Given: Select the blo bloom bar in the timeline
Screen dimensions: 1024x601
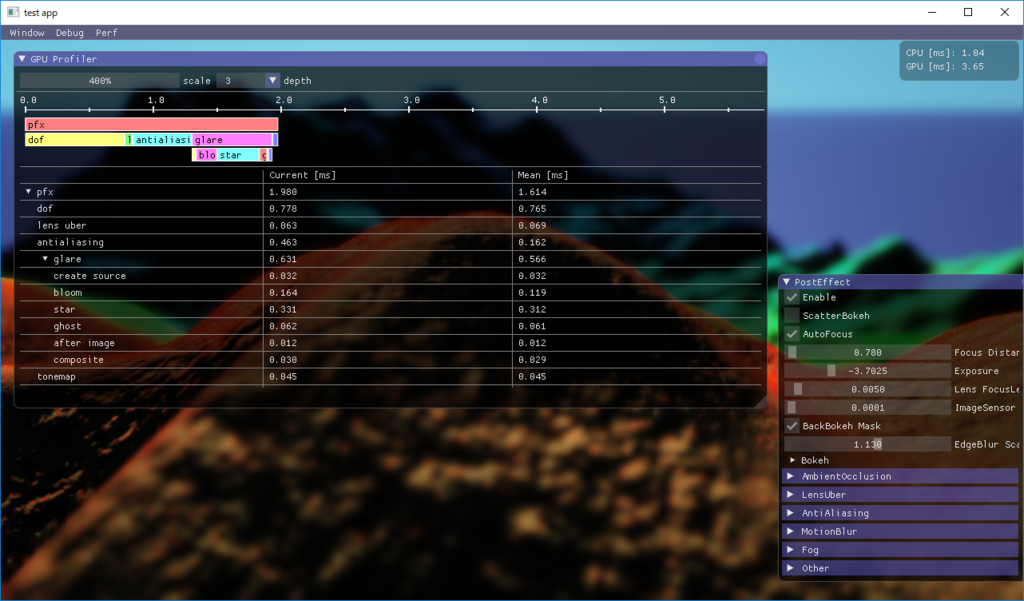Looking at the screenshot, I should (x=206, y=155).
